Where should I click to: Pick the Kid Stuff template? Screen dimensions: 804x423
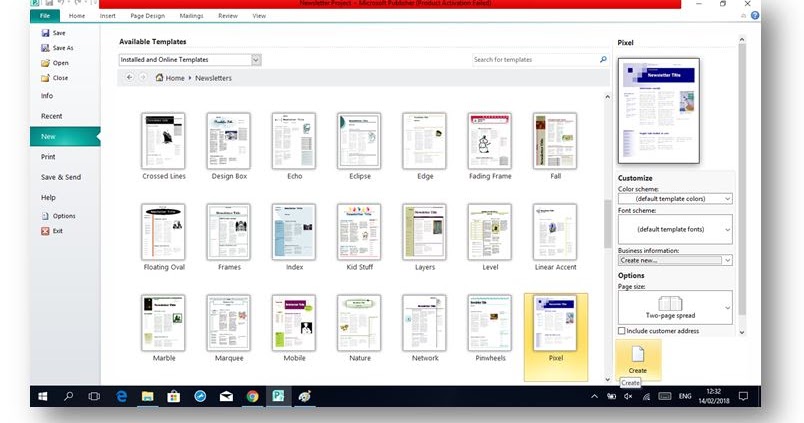(x=359, y=237)
